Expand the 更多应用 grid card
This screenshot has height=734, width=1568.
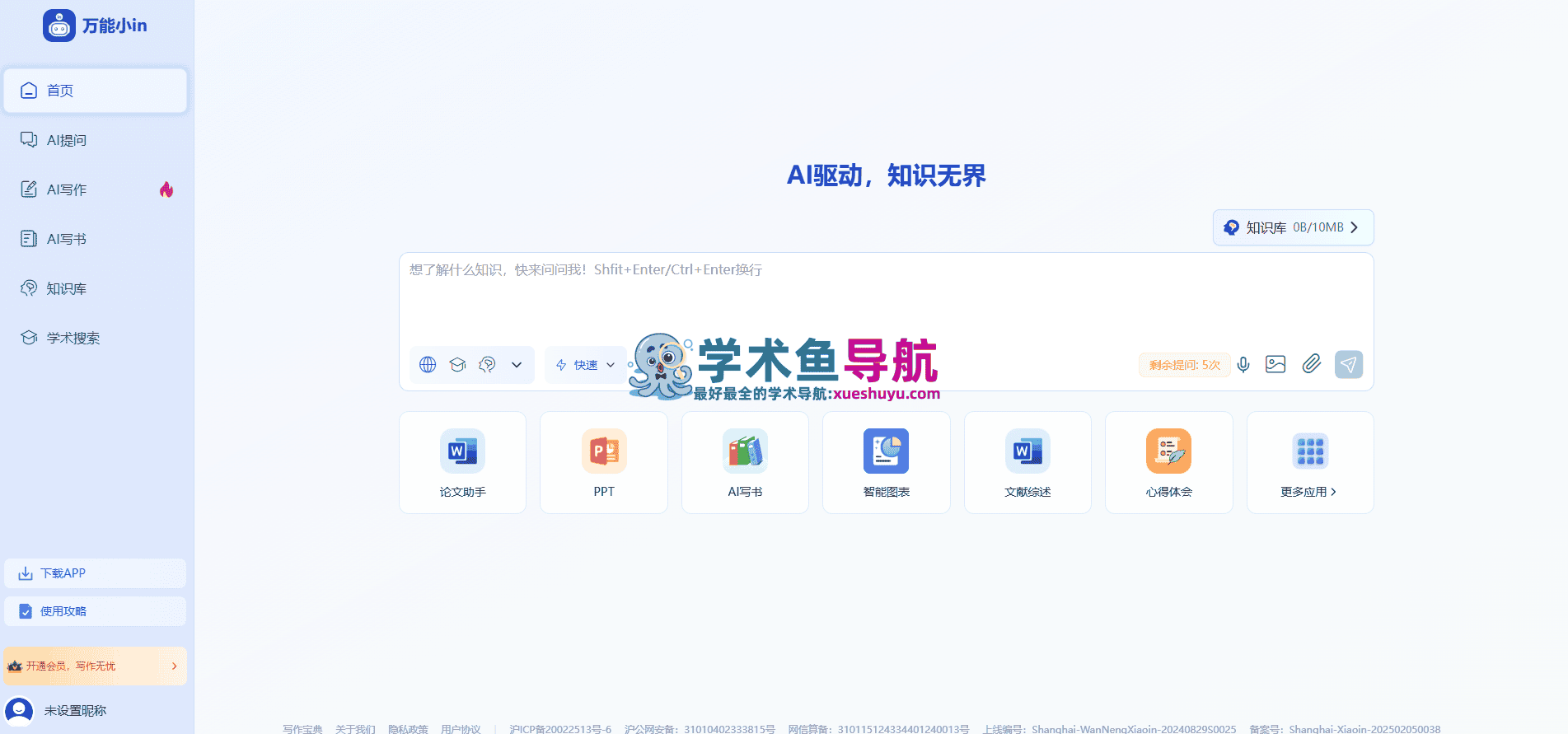[x=1310, y=462]
